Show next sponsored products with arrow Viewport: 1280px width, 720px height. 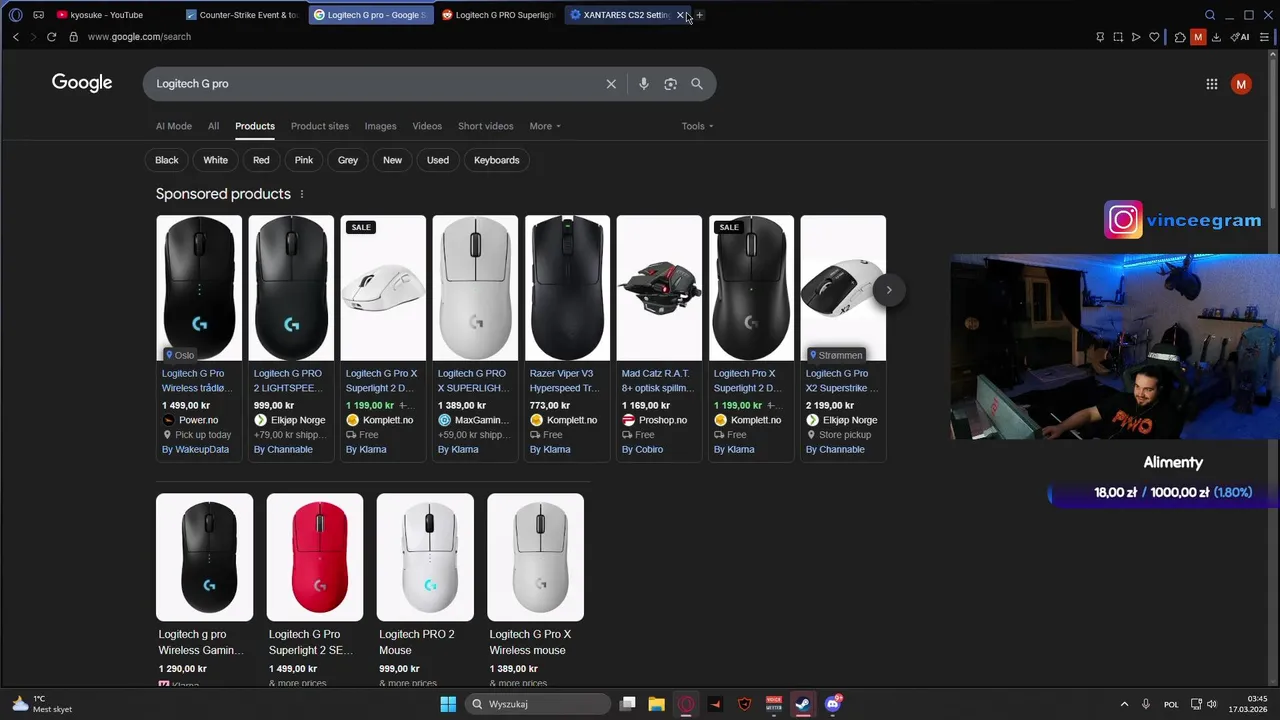888,290
